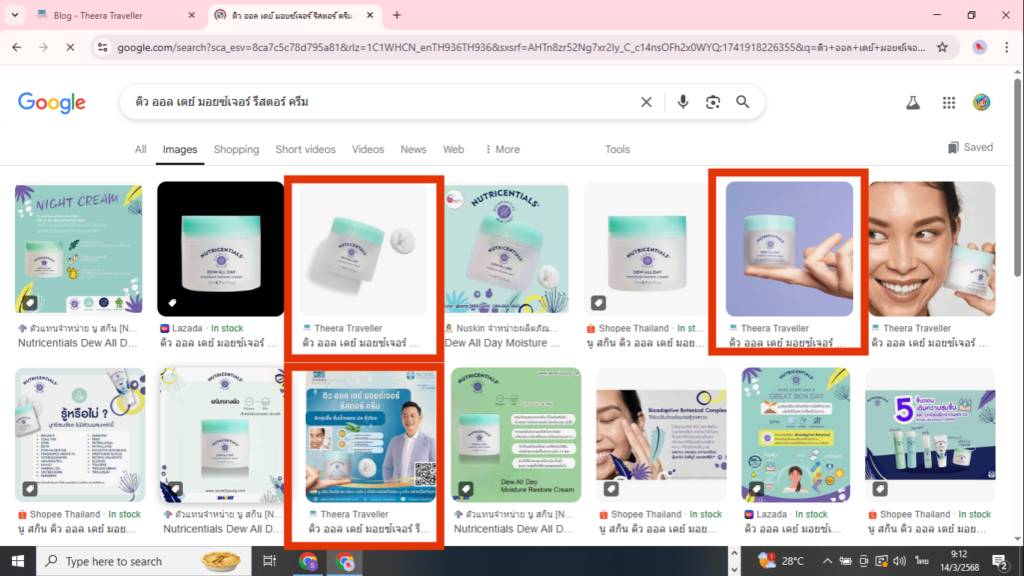
Task: Open Chrome's three-dot menu
Action: coord(1006,45)
